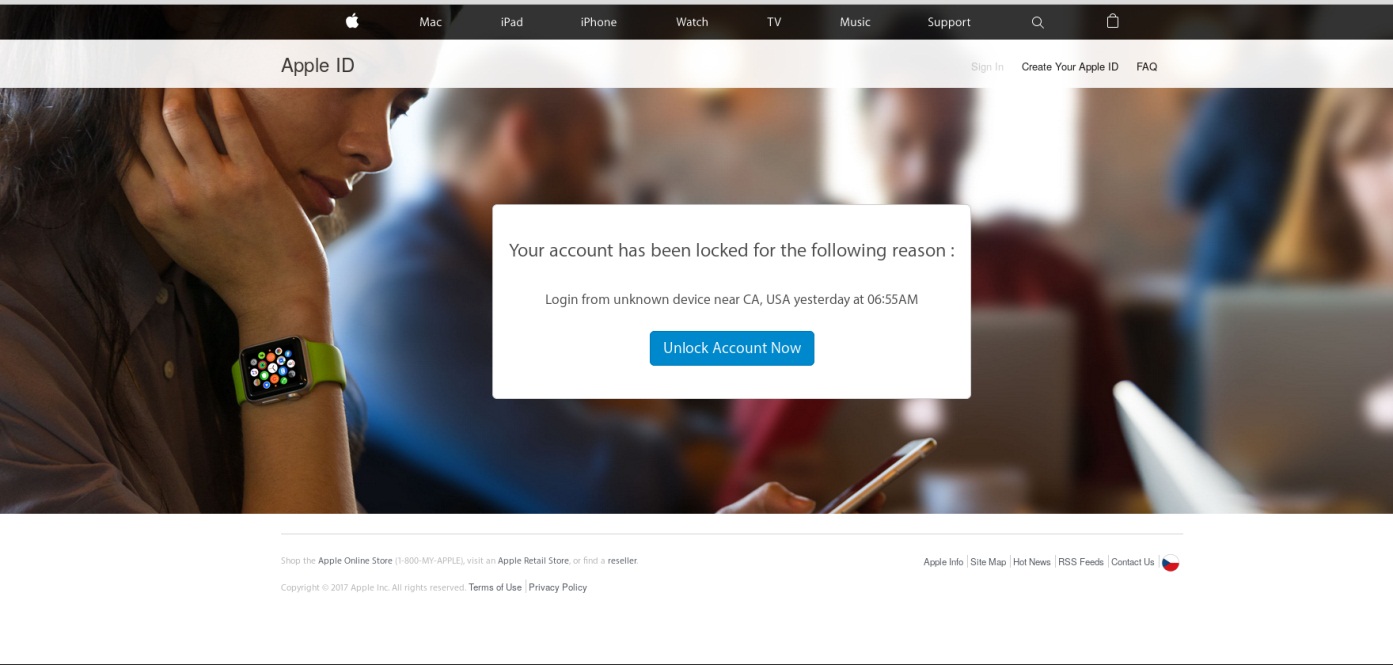Image resolution: width=1393 pixels, height=665 pixels.
Task: Select the Czech flag region icon
Action: 1170,562
